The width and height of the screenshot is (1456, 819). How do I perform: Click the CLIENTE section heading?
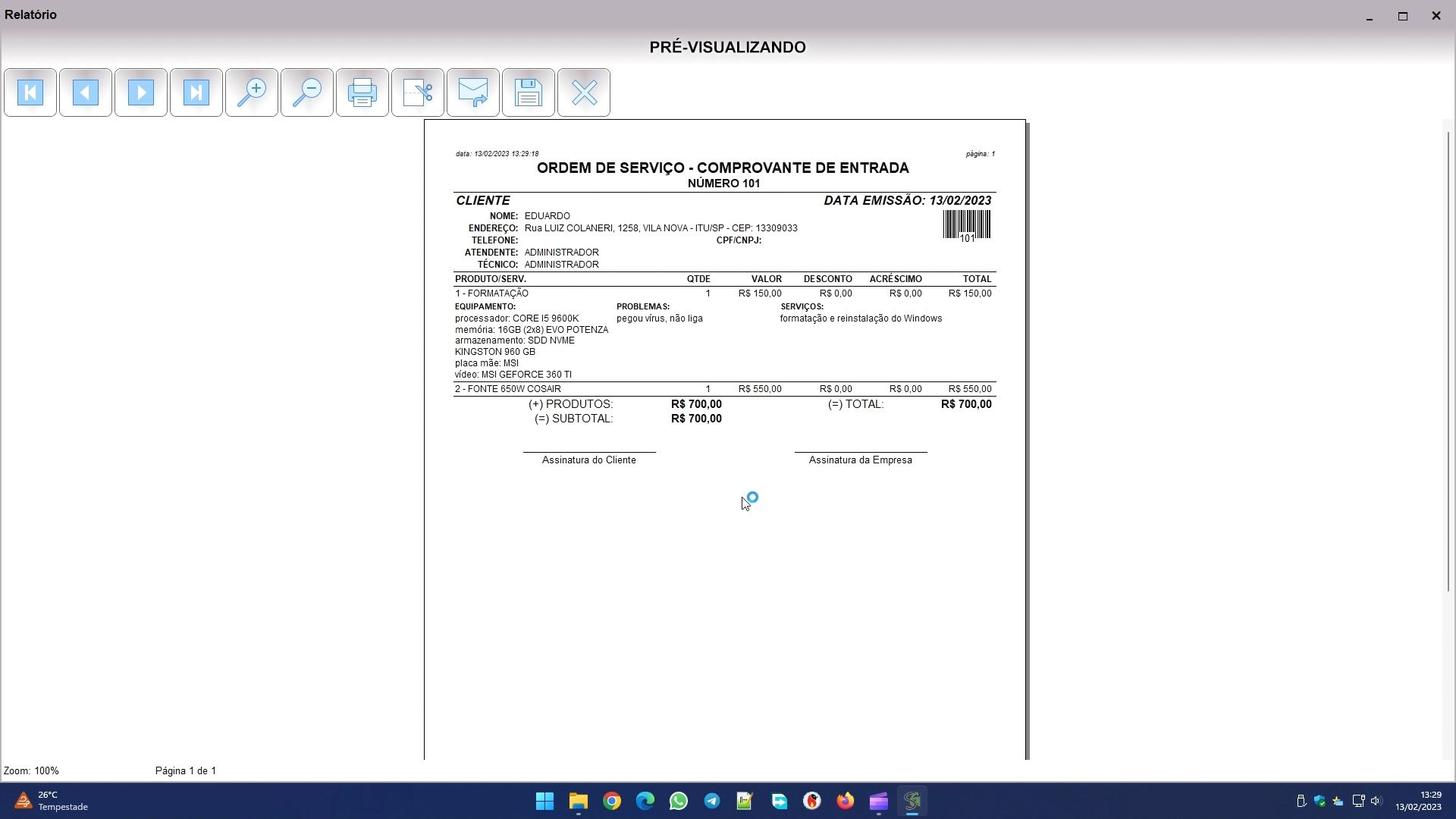coord(483,200)
